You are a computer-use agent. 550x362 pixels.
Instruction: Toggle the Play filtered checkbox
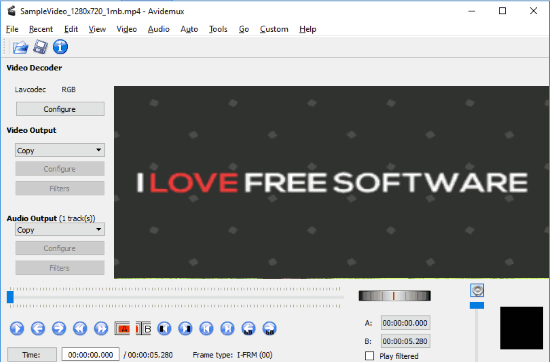coord(369,356)
